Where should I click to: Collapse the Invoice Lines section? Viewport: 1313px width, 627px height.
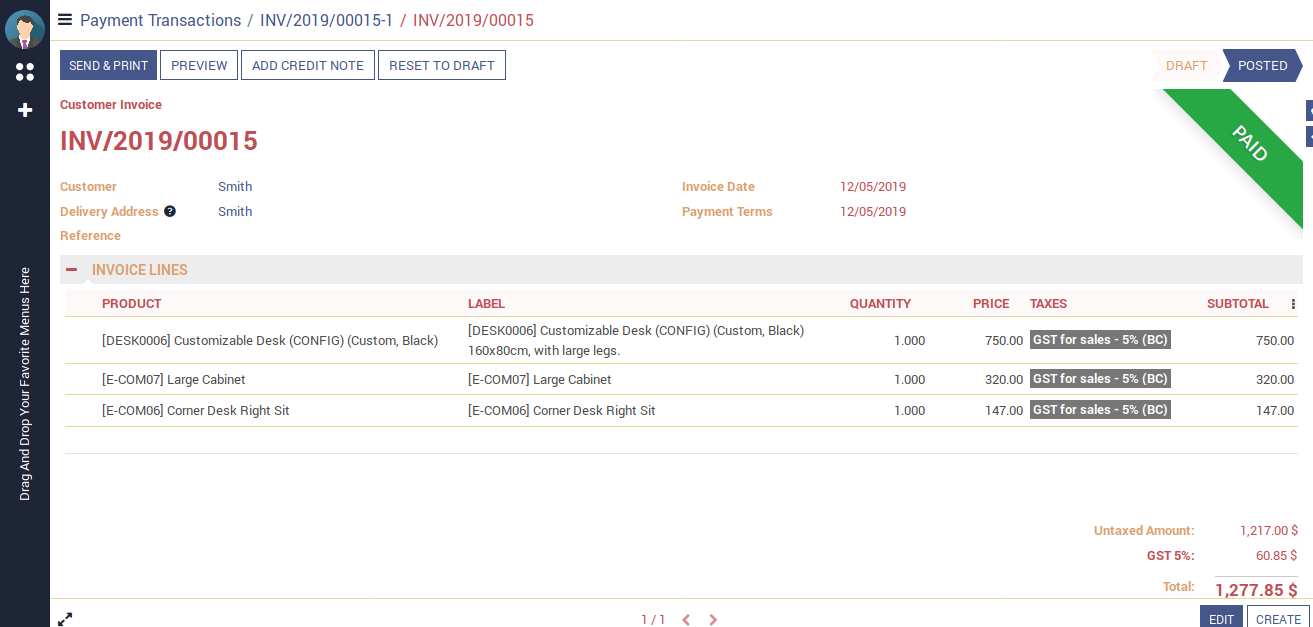72,270
